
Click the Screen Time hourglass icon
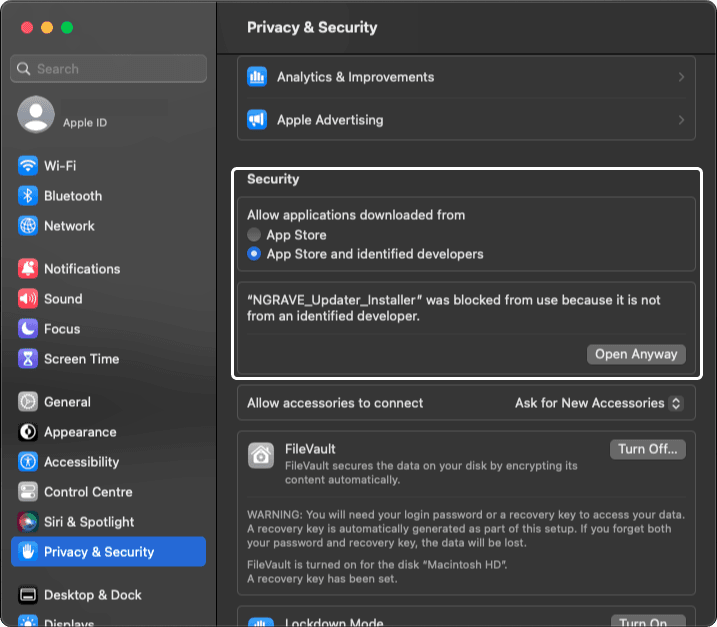click(28, 359)
